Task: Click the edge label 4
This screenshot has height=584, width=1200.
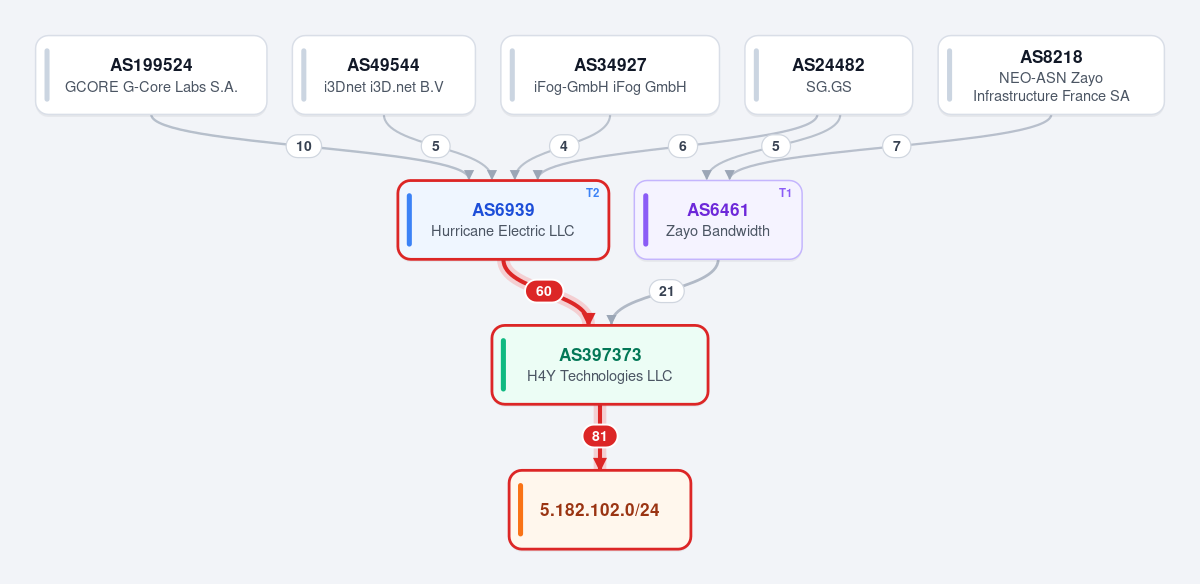Action: pyautogui.click(x=564, y=146)
